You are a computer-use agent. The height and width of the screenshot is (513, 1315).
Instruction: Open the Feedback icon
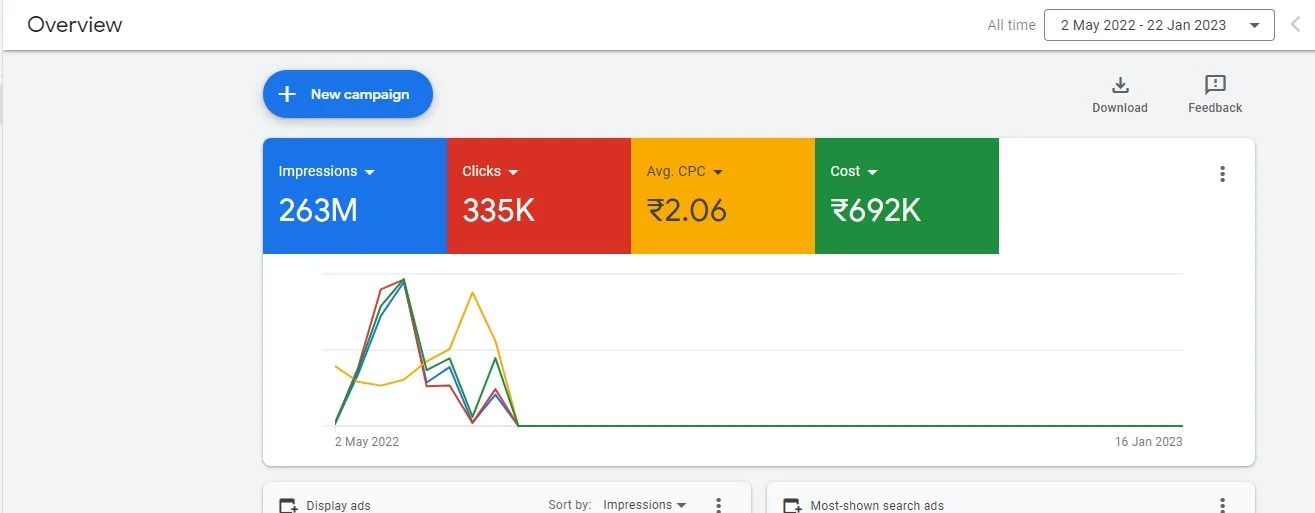1215,85
